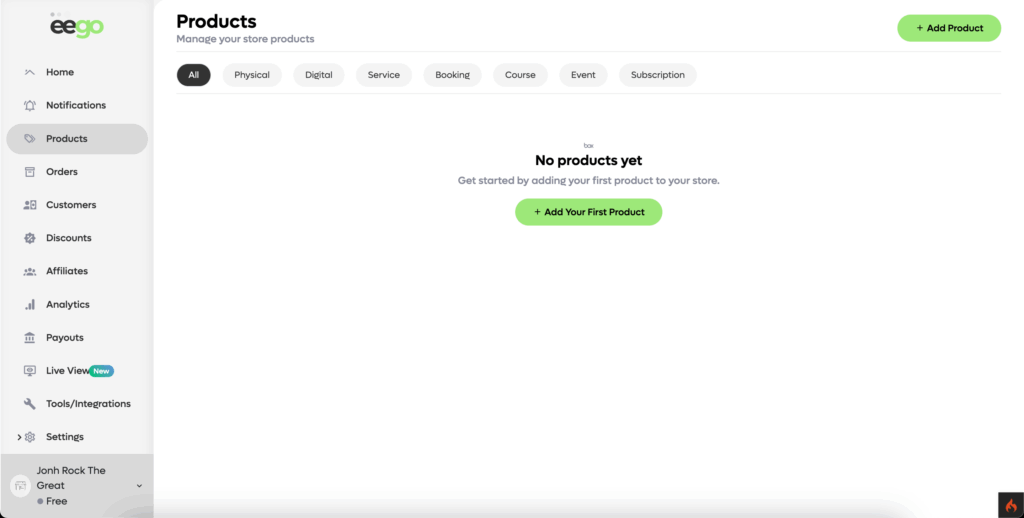The height and width of the screenshot is (518, 1024).
Task: Click the Payouts bank icon
Action: coord(30,338)
